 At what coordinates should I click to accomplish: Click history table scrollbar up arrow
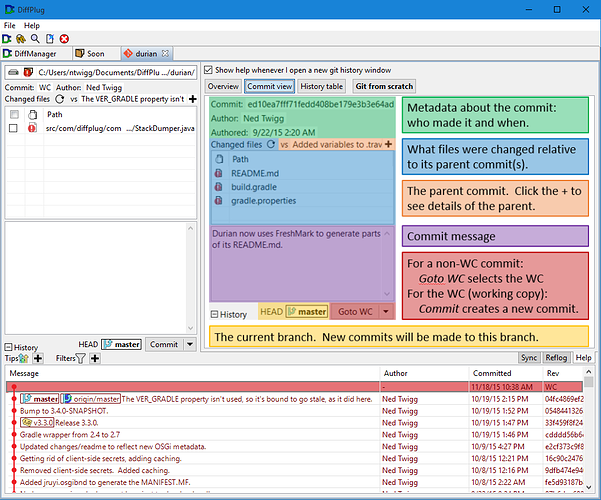point(589,372)
